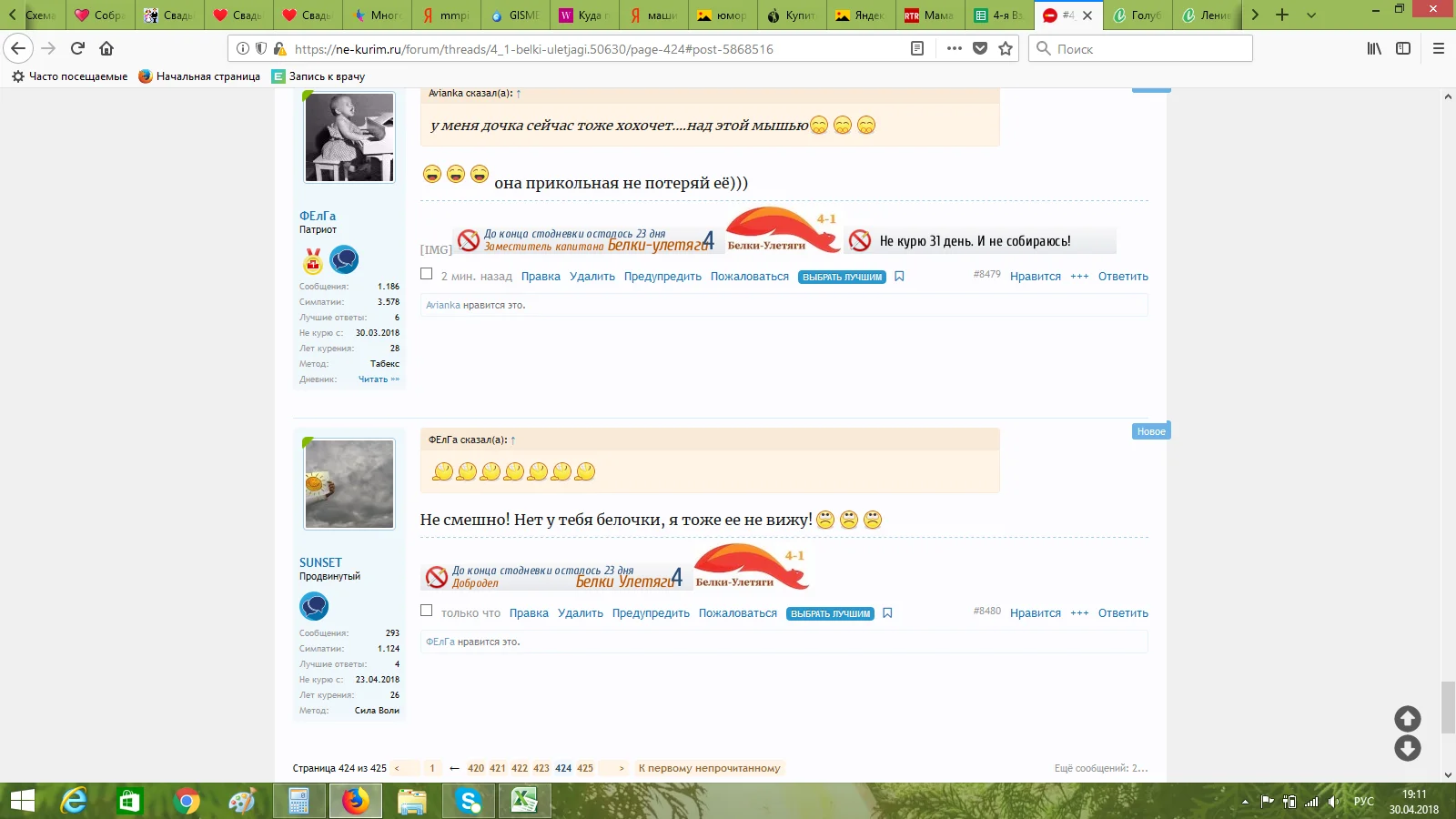Click Нравится on post #8480
1456x819 pixels.
coord(1036,613)
